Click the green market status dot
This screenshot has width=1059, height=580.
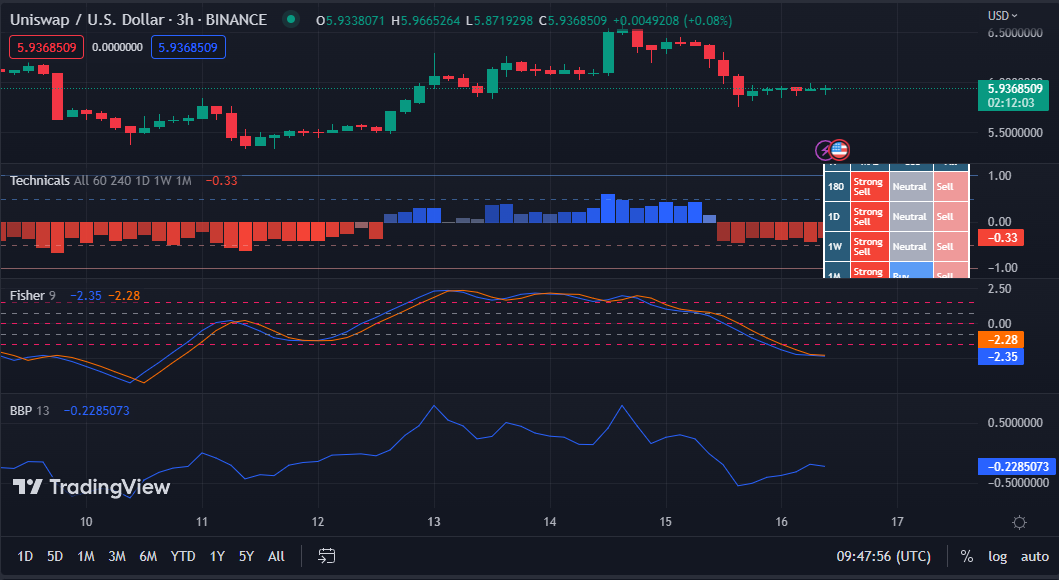point(291,19)
